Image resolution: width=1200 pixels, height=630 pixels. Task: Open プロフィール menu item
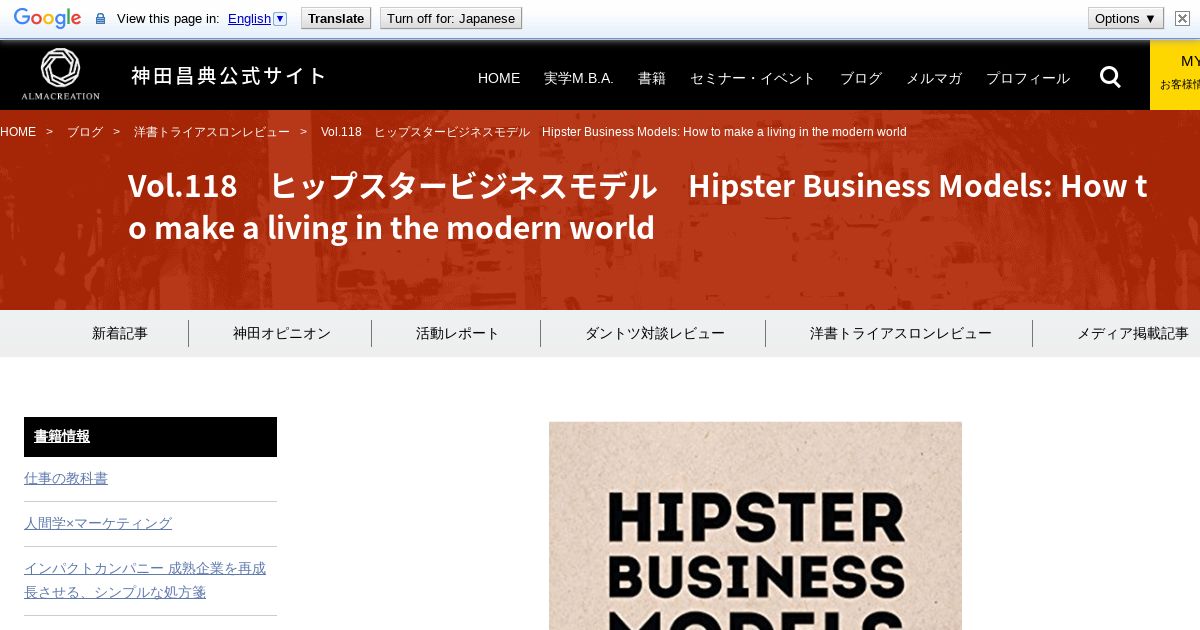(x=1028, y=78)
